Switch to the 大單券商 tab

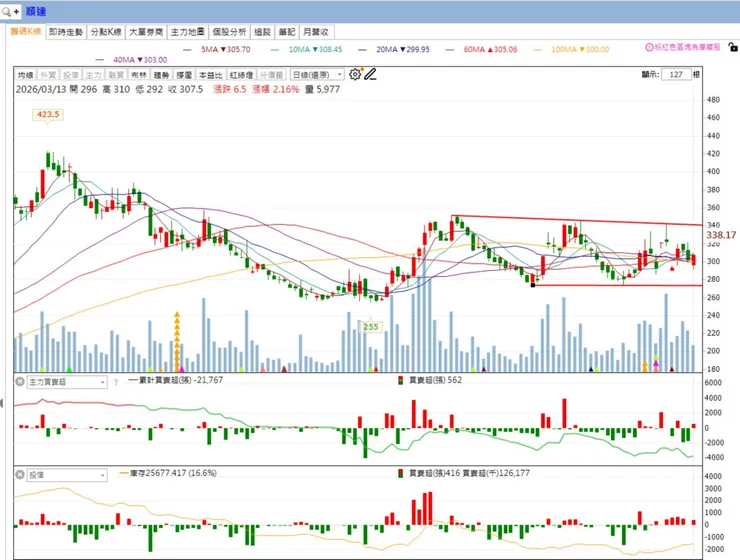[146, 32]
